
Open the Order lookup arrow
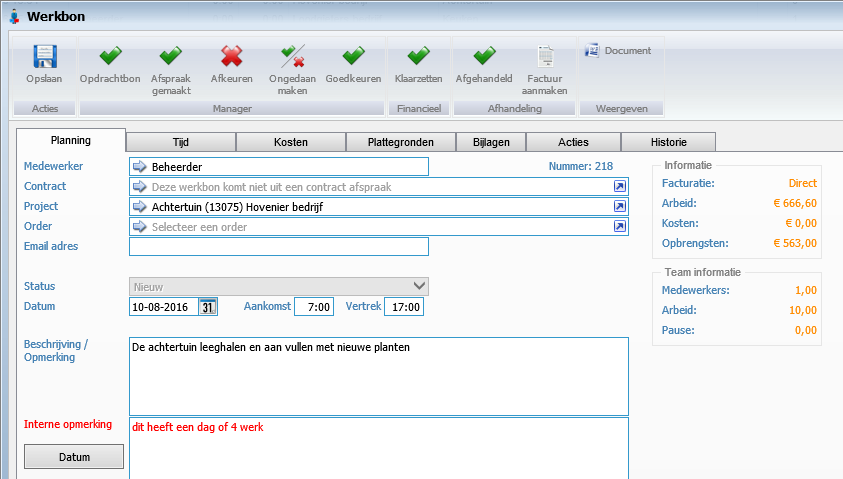pos(620,227)
